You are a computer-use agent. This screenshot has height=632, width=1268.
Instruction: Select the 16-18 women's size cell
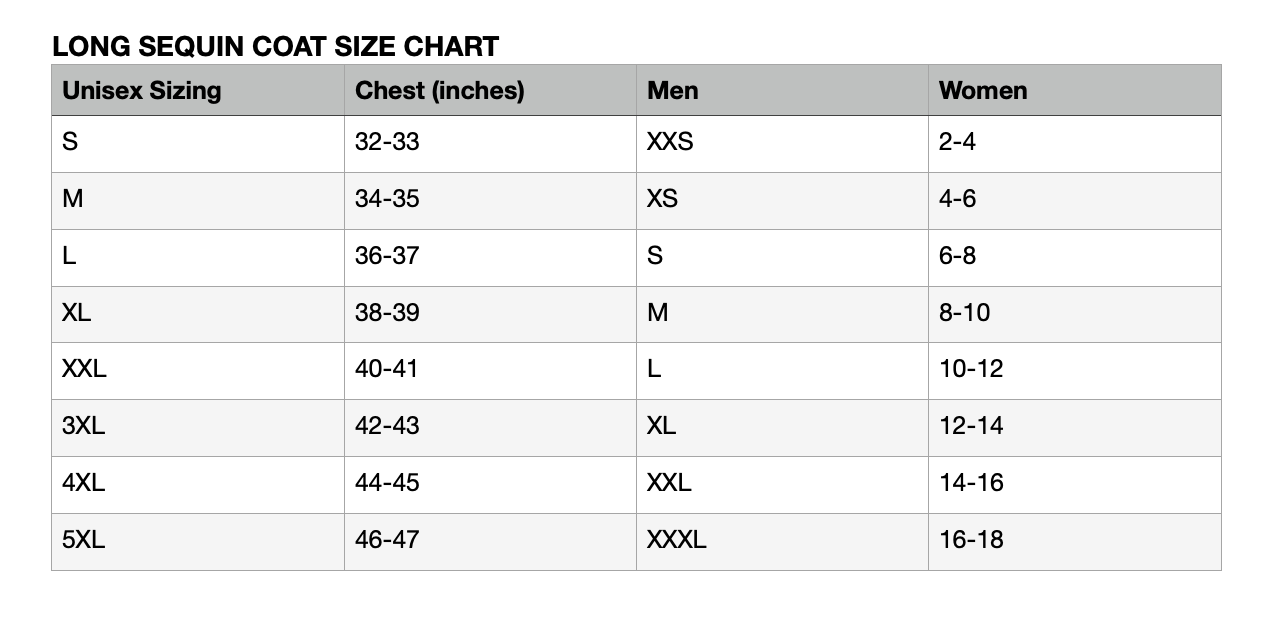[970, 540]
